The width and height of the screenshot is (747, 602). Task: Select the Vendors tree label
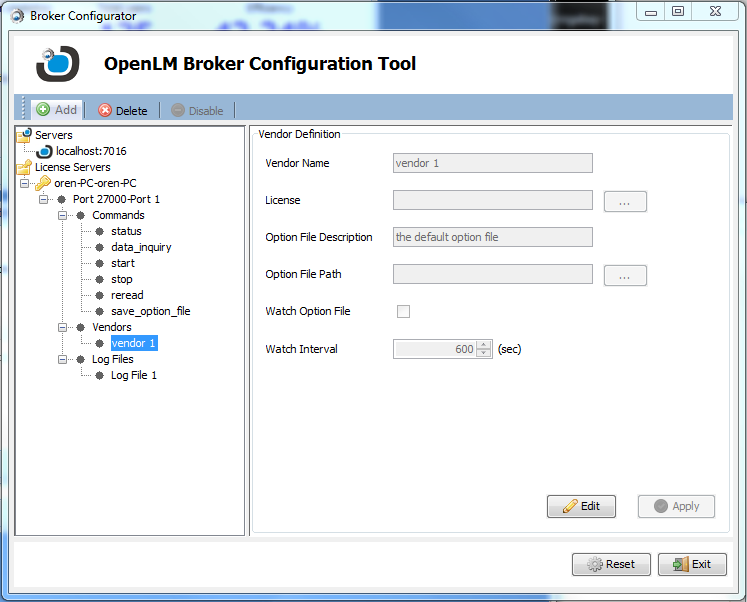tap(111, 327)
